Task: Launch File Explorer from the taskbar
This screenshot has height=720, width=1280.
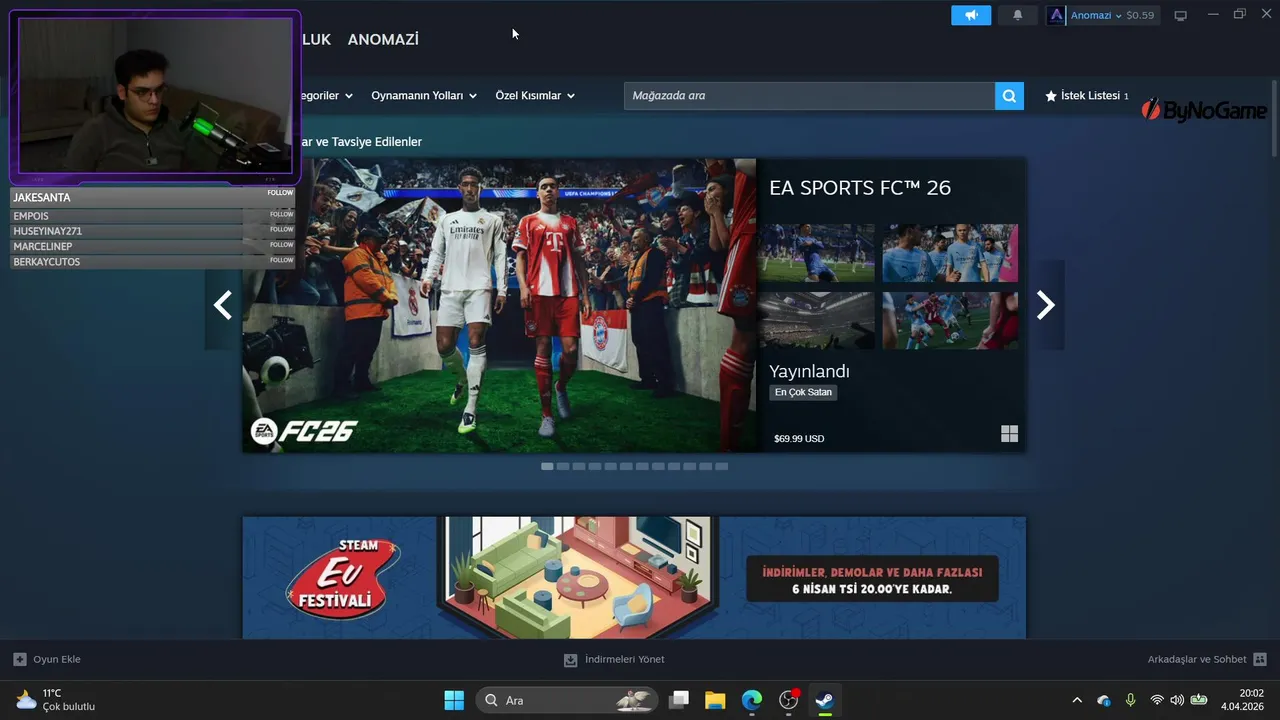Action: tap(715, 700)
